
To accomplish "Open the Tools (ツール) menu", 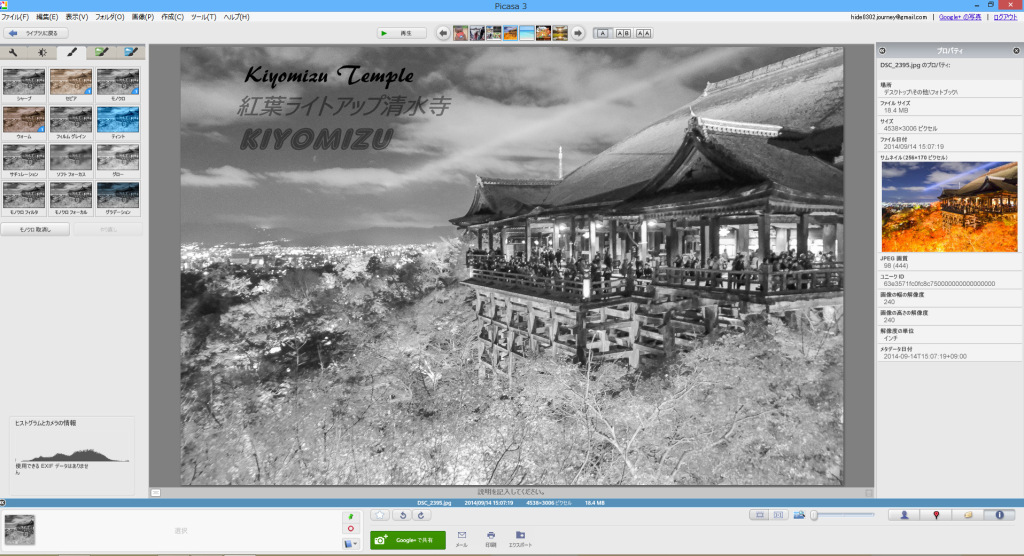I will pos(203,17).
